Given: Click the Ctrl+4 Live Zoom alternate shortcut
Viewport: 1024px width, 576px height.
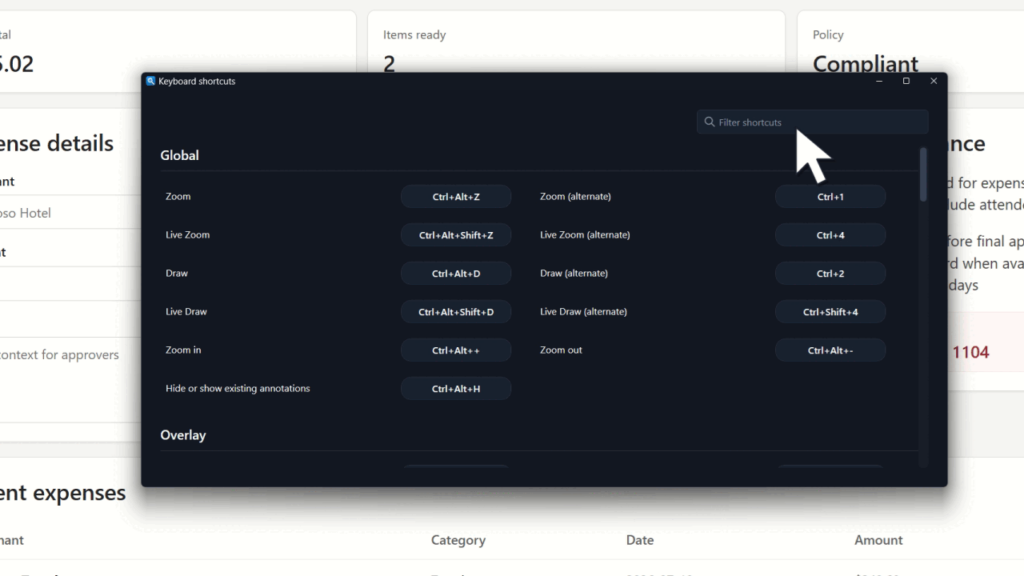Looking at the screenshot, I should [830, 235].
